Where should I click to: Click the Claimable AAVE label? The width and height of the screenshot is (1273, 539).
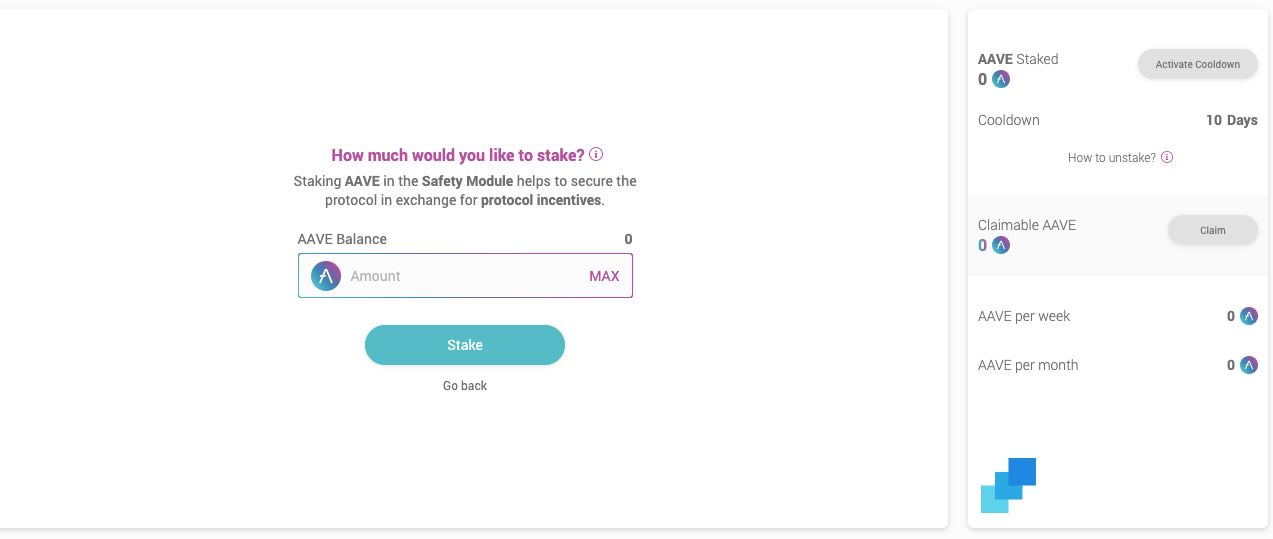(1027, 225)
